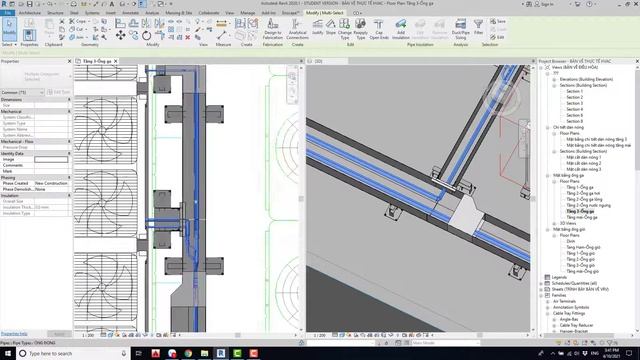Click the Offset tool icon
This screenshot has height=360, width=640.
tap(133, 23)
